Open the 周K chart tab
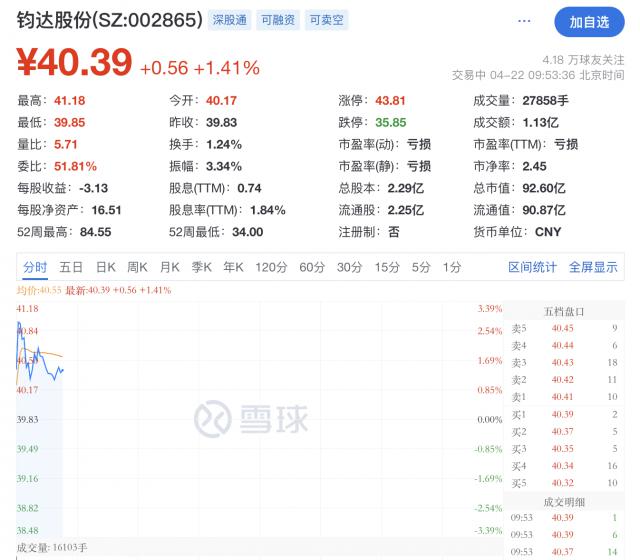 [137, 267]
